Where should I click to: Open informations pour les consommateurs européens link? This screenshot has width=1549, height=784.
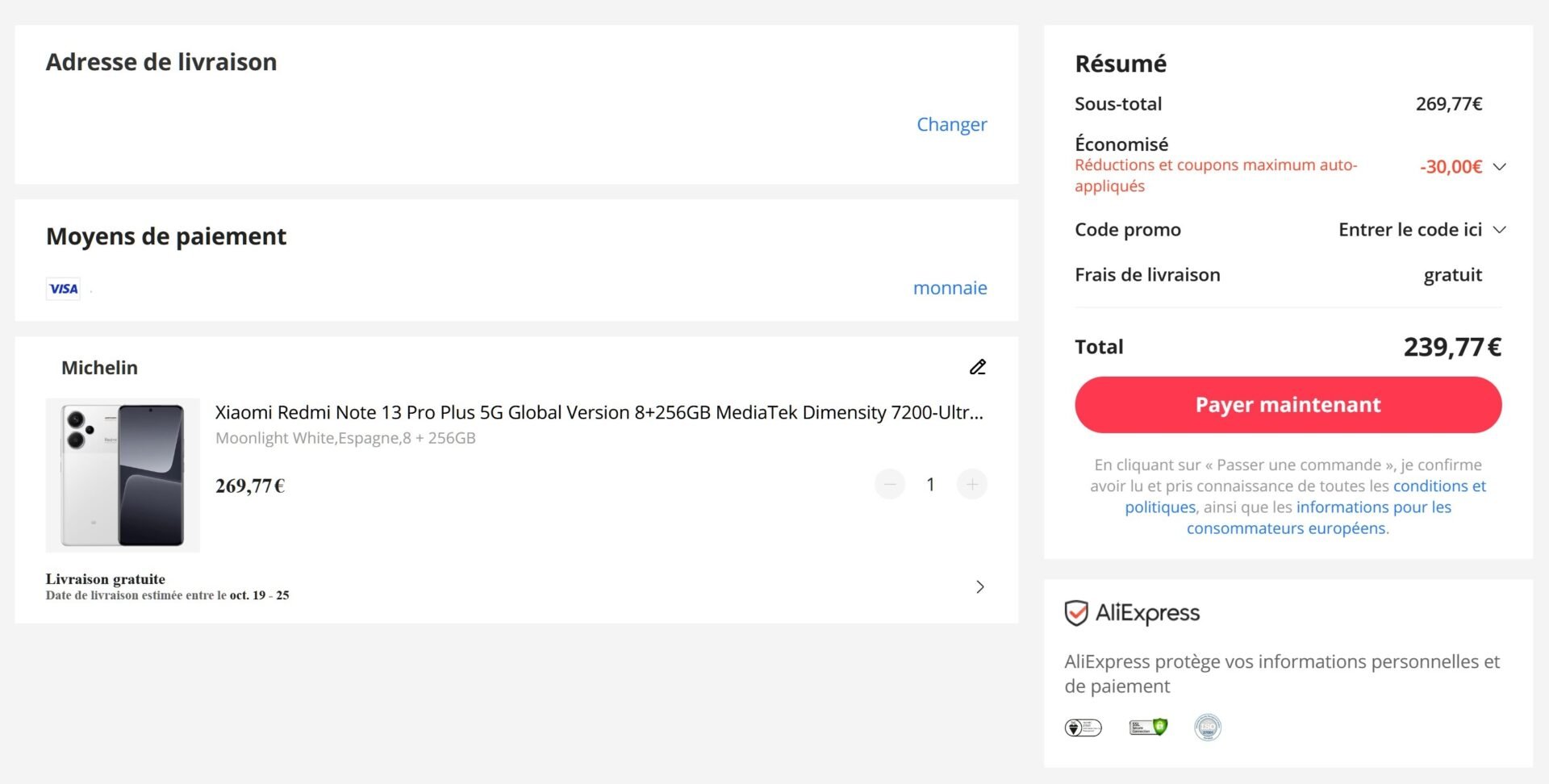[x=1319, y=518]
